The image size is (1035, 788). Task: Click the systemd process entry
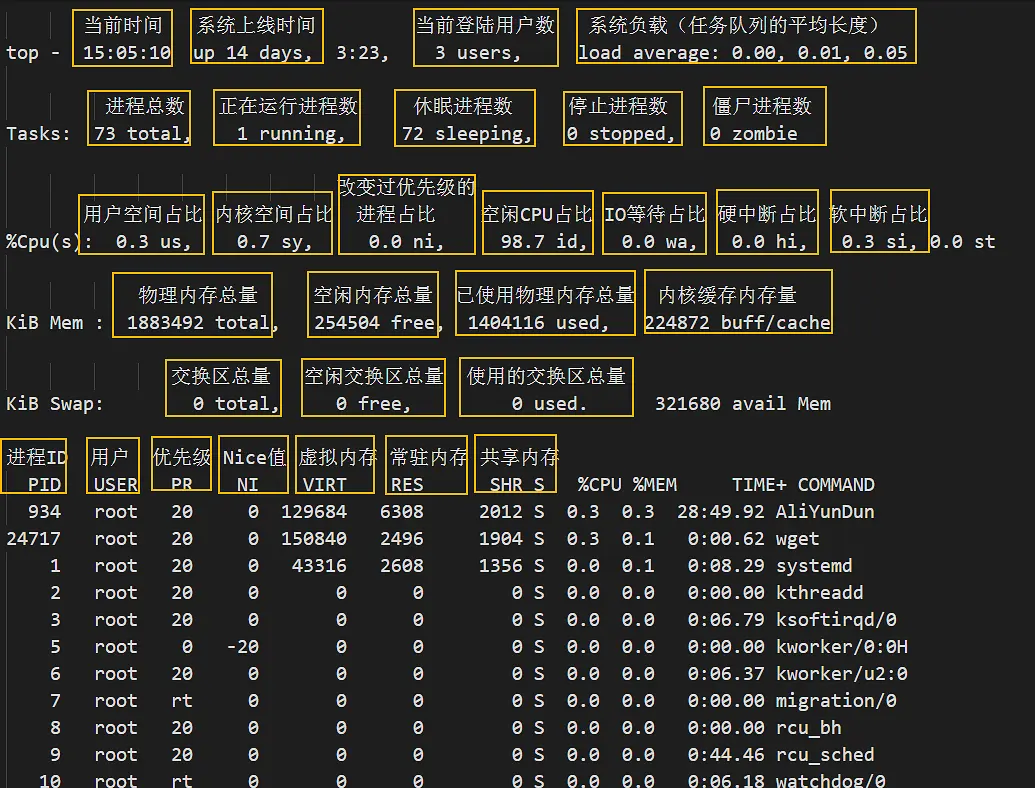[814, 566]
